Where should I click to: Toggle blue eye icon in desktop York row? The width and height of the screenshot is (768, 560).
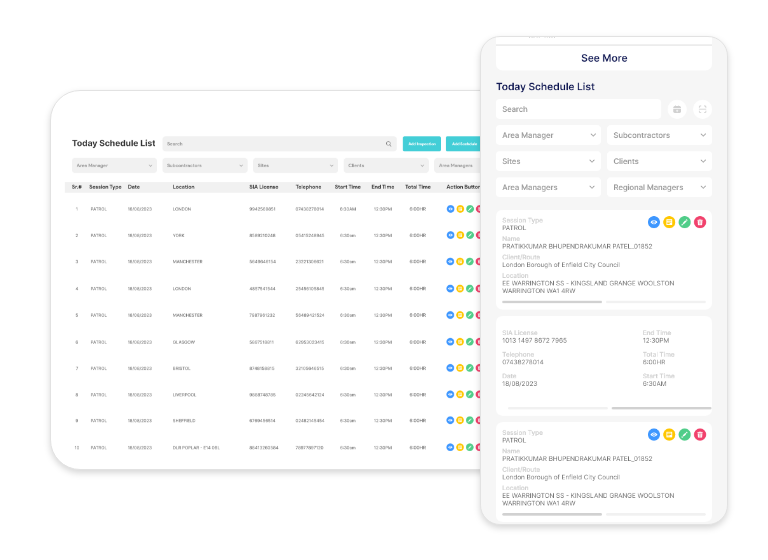pos(451,235)
